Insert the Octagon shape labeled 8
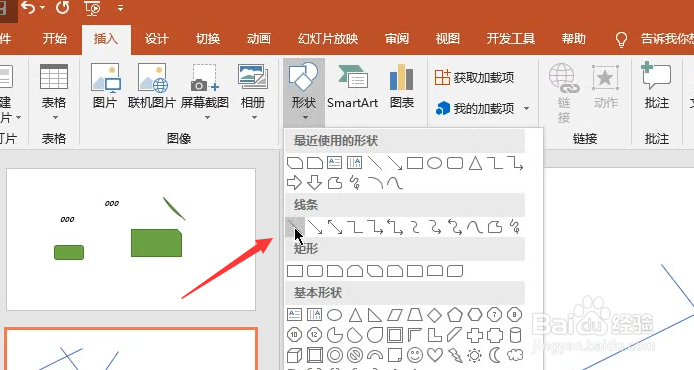The width and height of the screenshot is (694, 370). [514, 315]
